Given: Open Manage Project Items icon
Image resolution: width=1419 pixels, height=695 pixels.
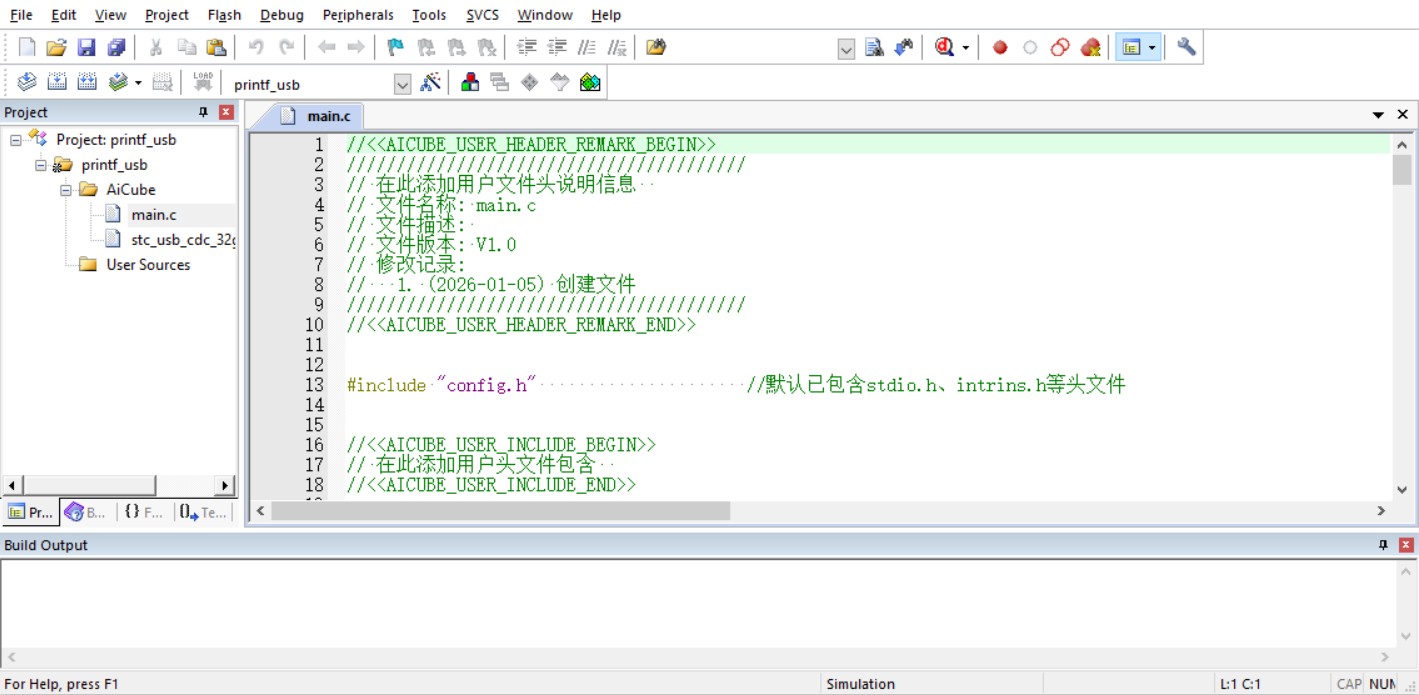Looking at the screenshot, I should tap(469, 83).
